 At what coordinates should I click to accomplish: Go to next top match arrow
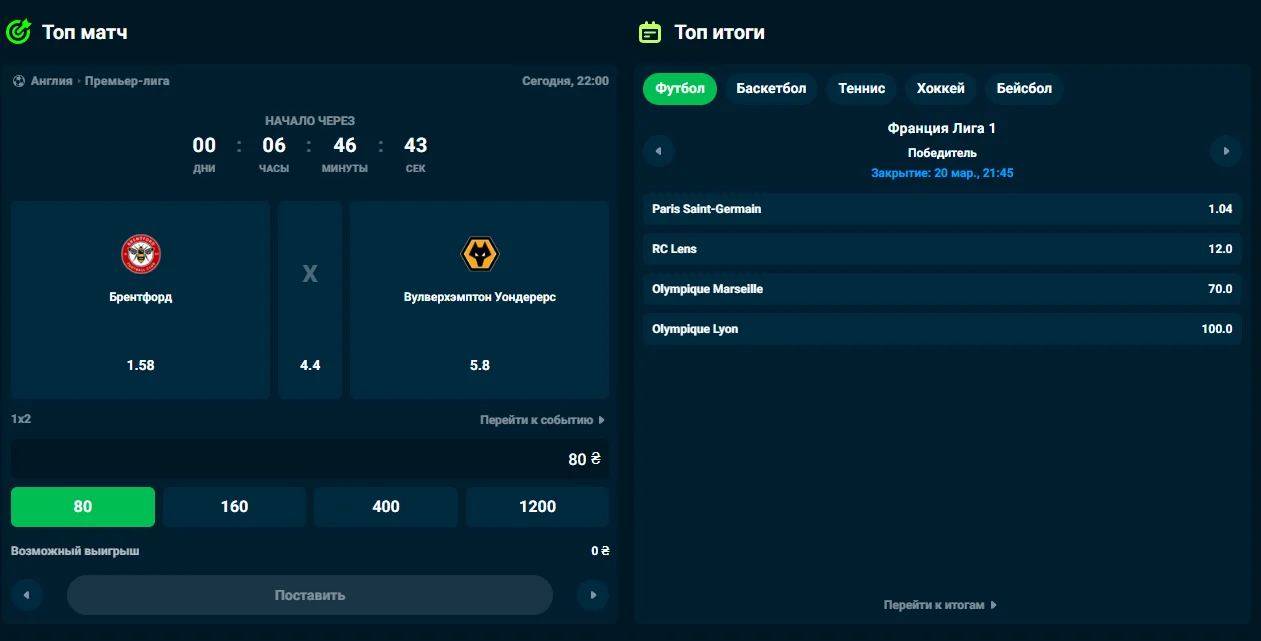593,595
